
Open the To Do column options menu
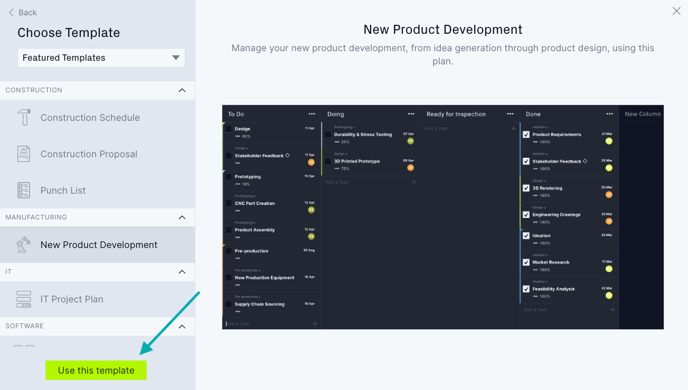312,114
